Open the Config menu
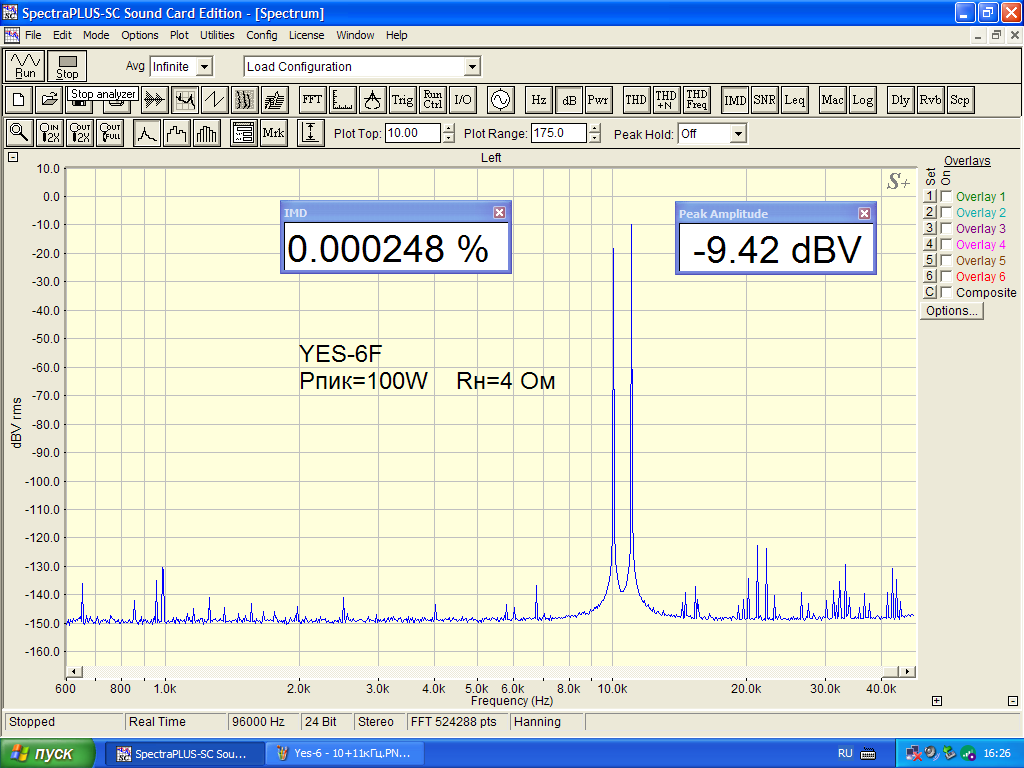Screen dimensions: 1024x768 [x=262, y=35]
